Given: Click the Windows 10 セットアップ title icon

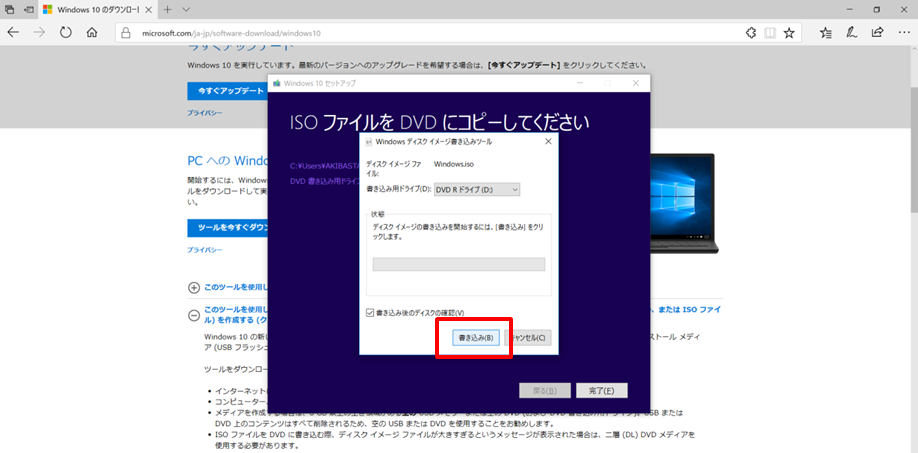Looking at the screenshot, I should tap(276, 83).
